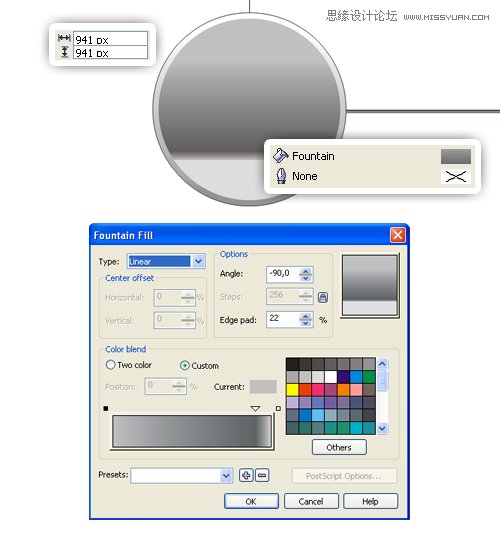The image size is (500, 541).
Task: Click the object height icon
Action: pyautogui.click(x=64, y=52)
